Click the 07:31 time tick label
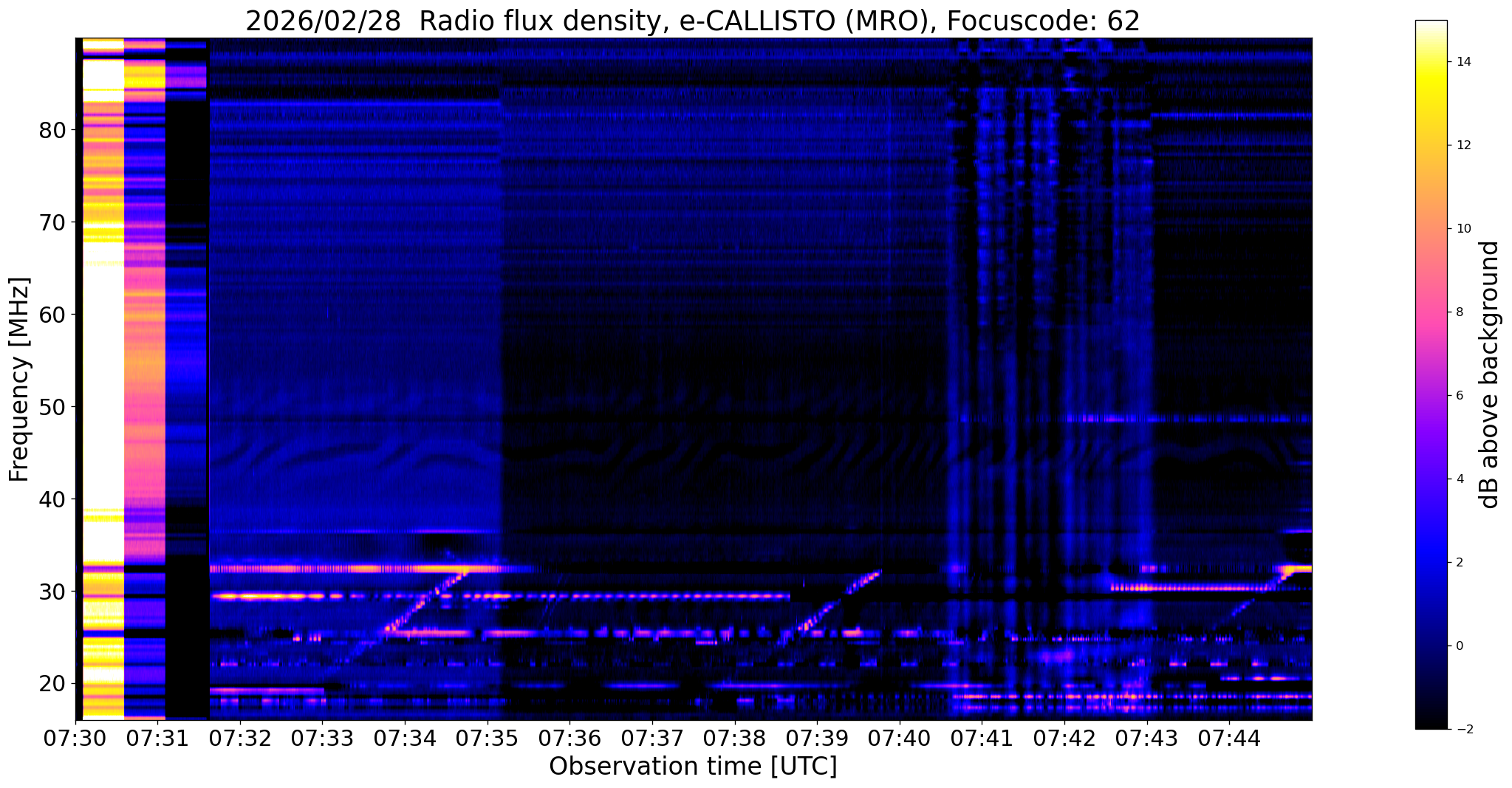The image size is (1512, 788). click(x=158, y=739)
